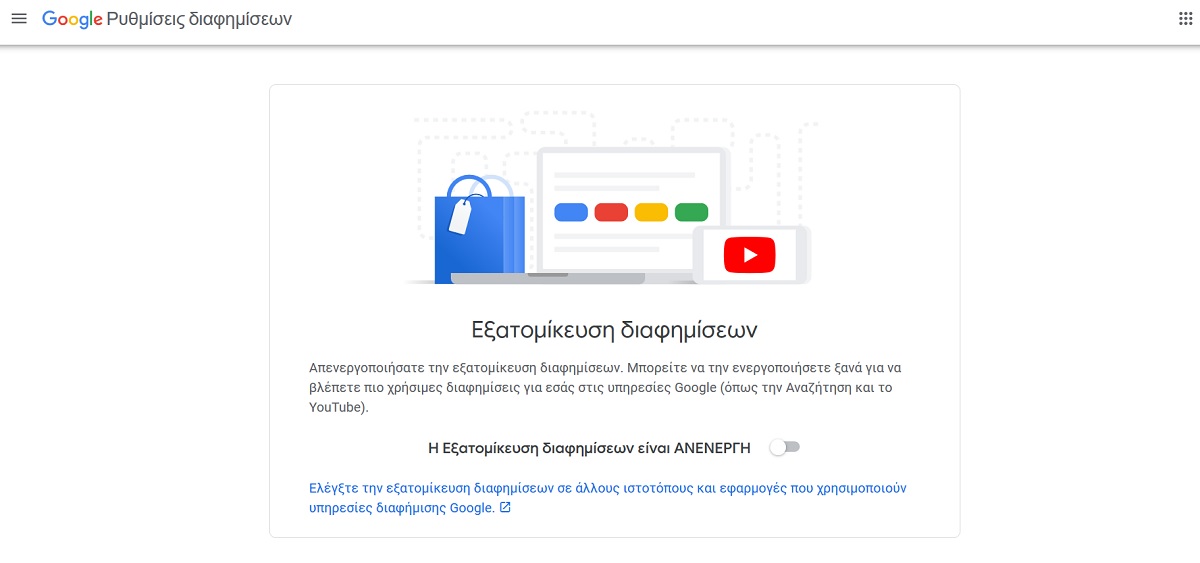Click the yellow pill button in illustration
The image size is (1200, 563).
click(x=651, y=212)
